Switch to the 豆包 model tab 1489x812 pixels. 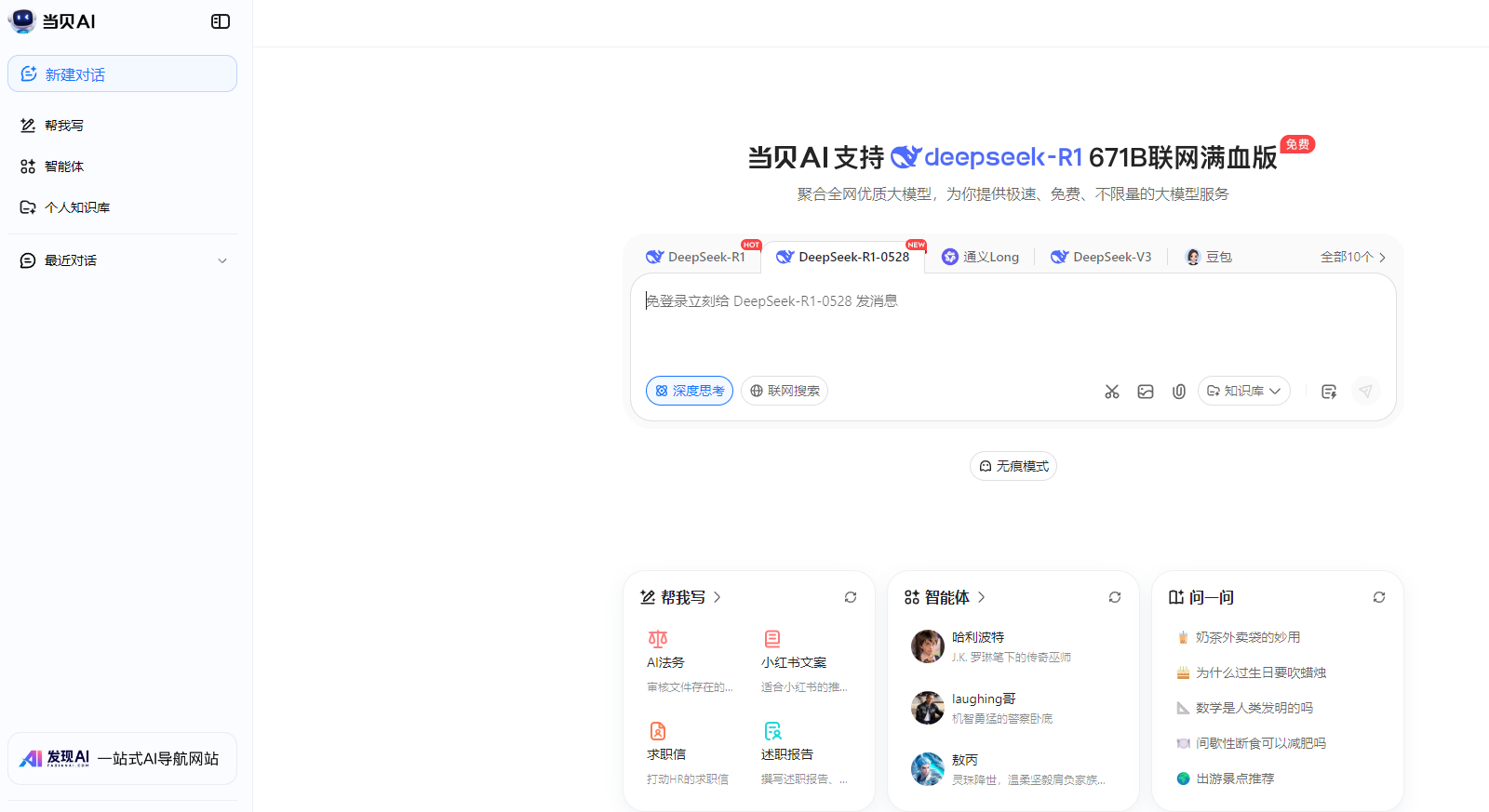click(x=1209, y=257)
